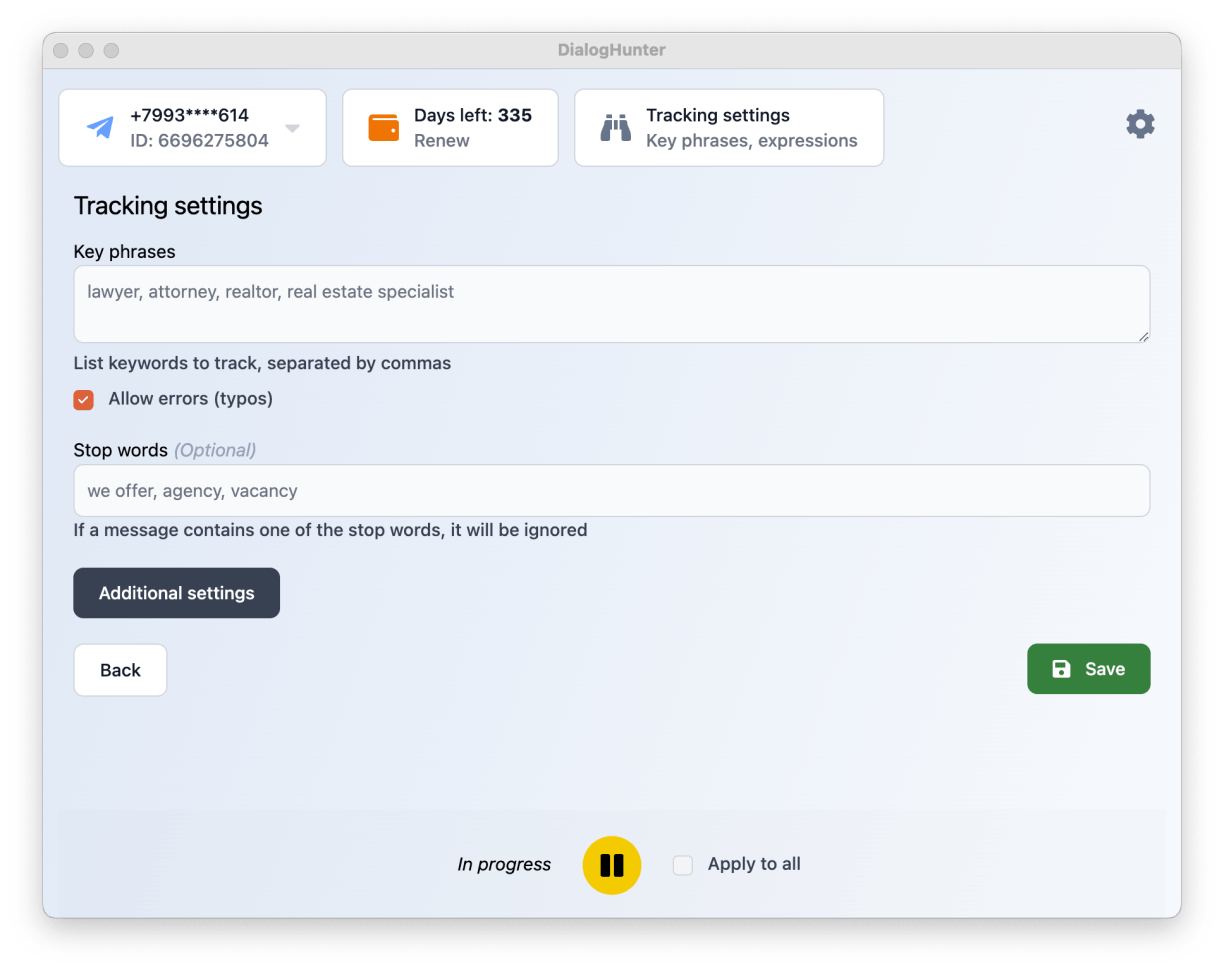The height and width of the screenshot is (971, 1224).
Task: Click into the Stop words field
Action: pyautogui.click(x=611, y=491)
